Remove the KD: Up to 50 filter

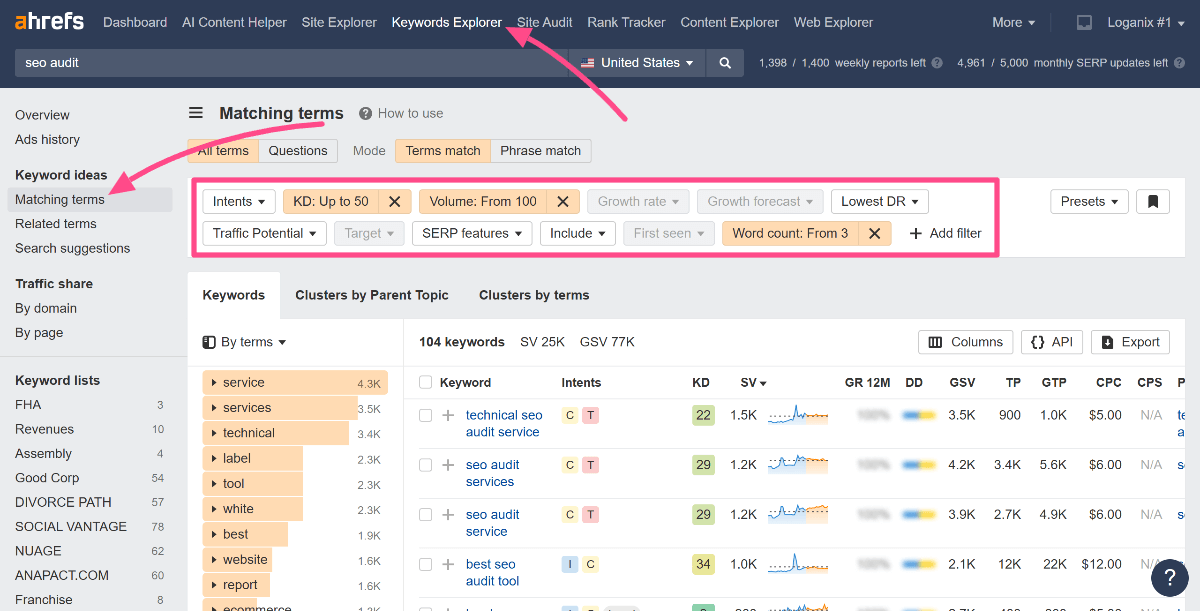(394, 201)
